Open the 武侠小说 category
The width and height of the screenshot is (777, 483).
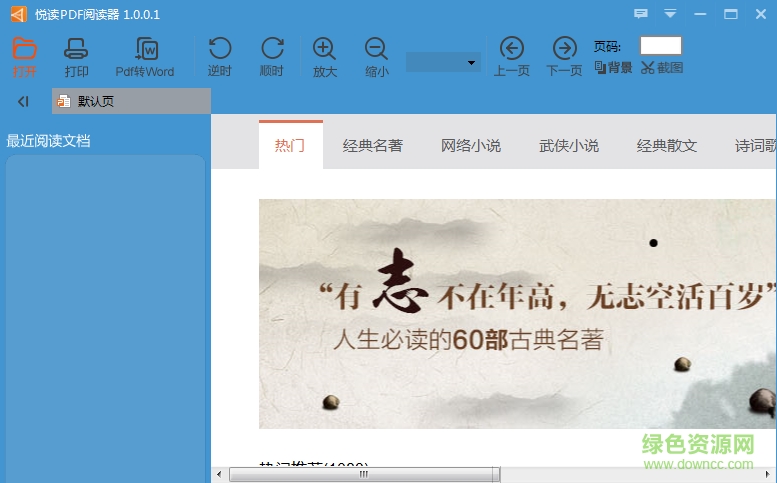[x=568, y=145]
